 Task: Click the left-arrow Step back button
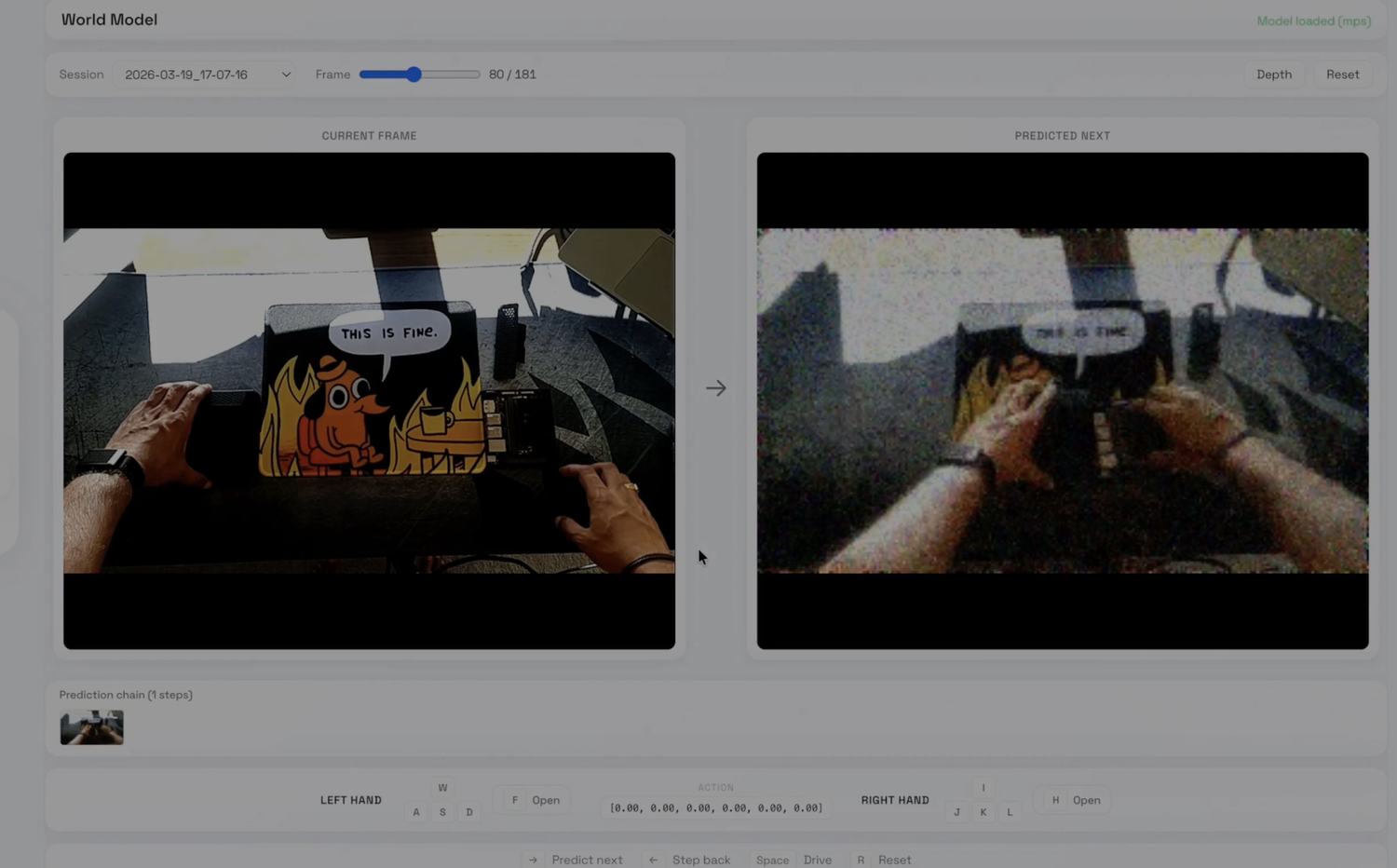(687, 860)
